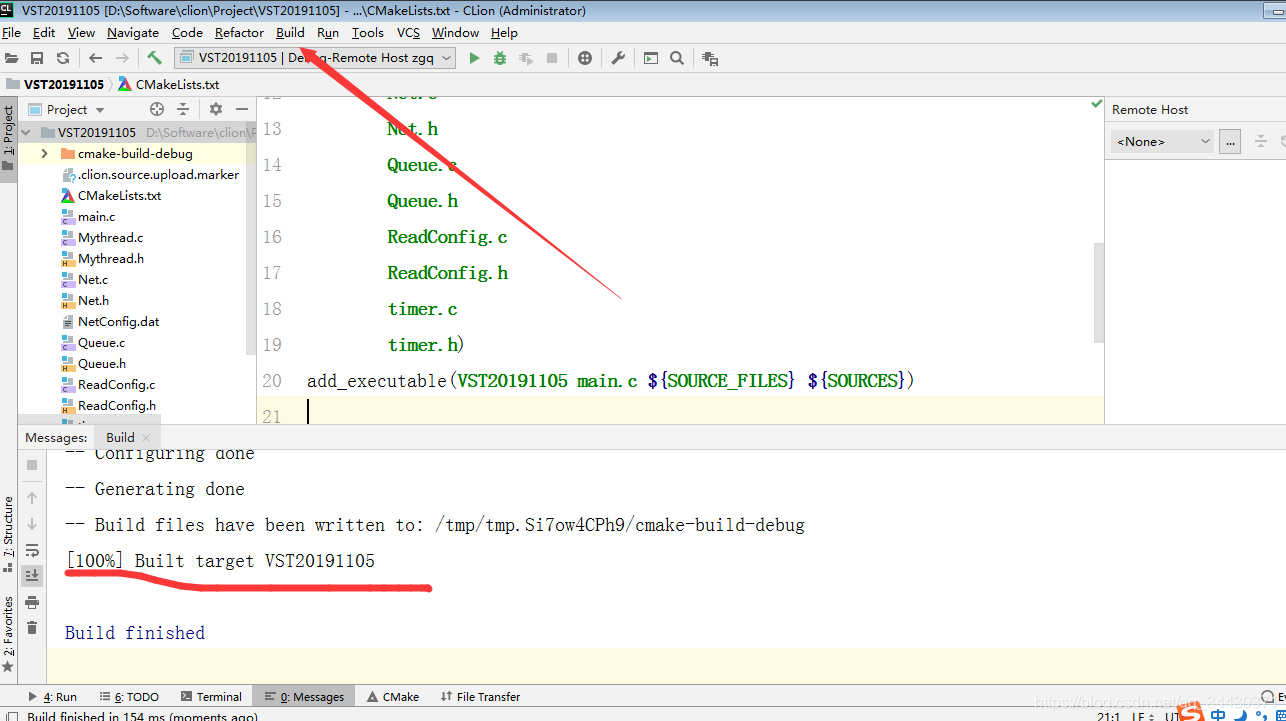Refresh files with the sync icon
Screen dimensions: 1286x721
pos(62,58)
